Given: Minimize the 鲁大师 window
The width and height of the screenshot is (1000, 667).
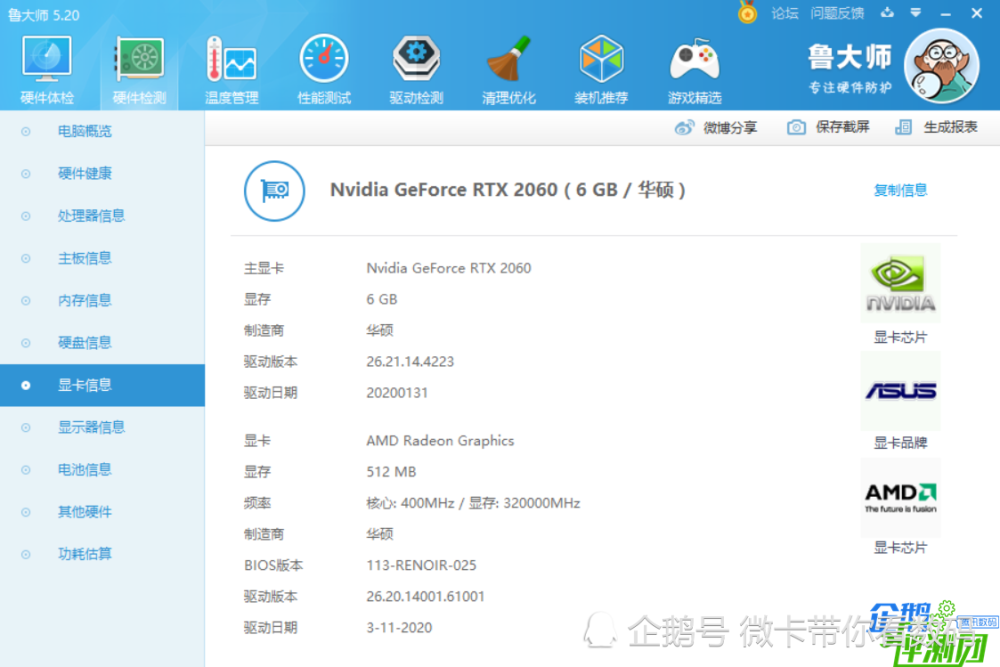Looking at the screenshot, I should [946, 13].
